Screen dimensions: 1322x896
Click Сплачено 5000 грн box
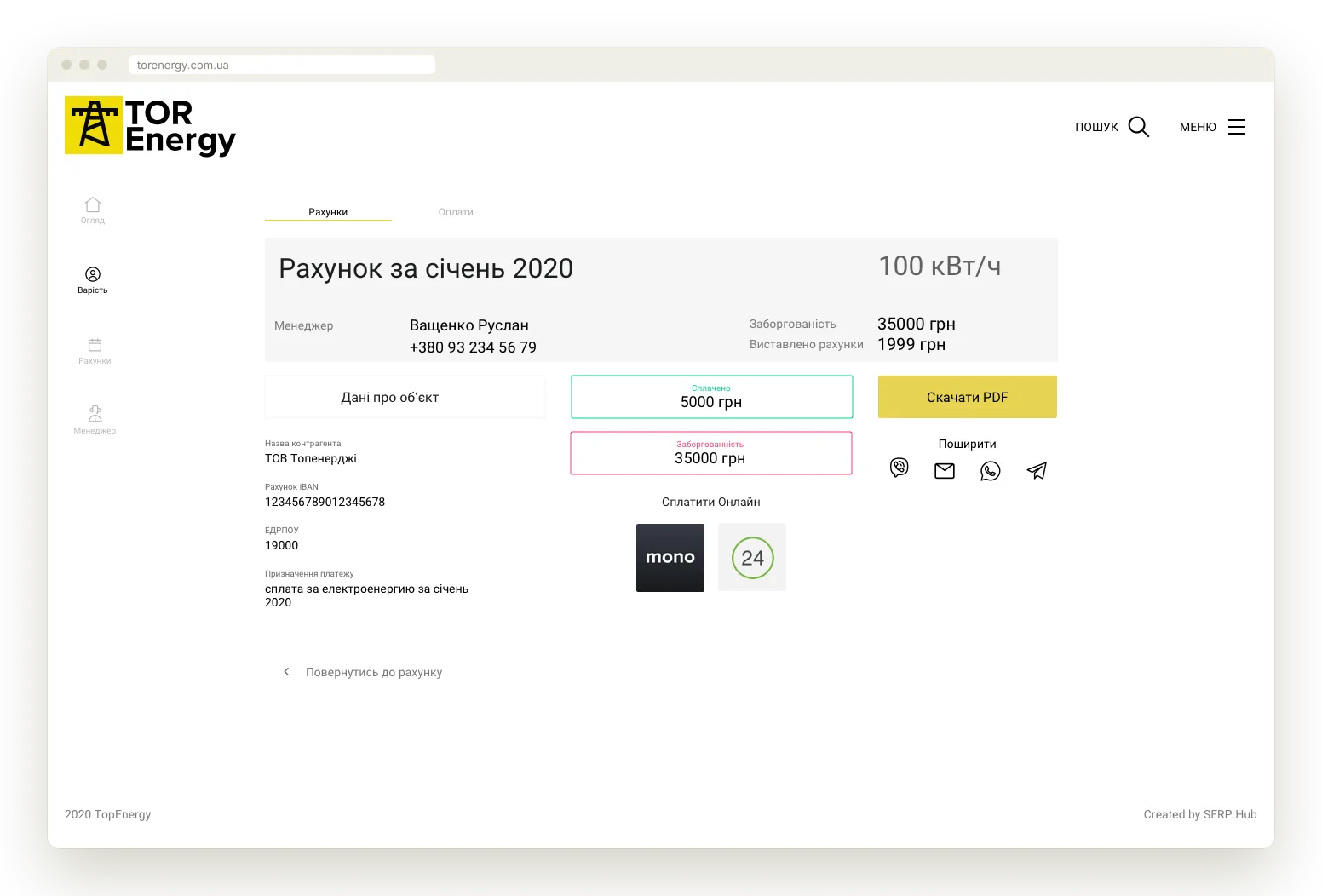pos(712,397)
